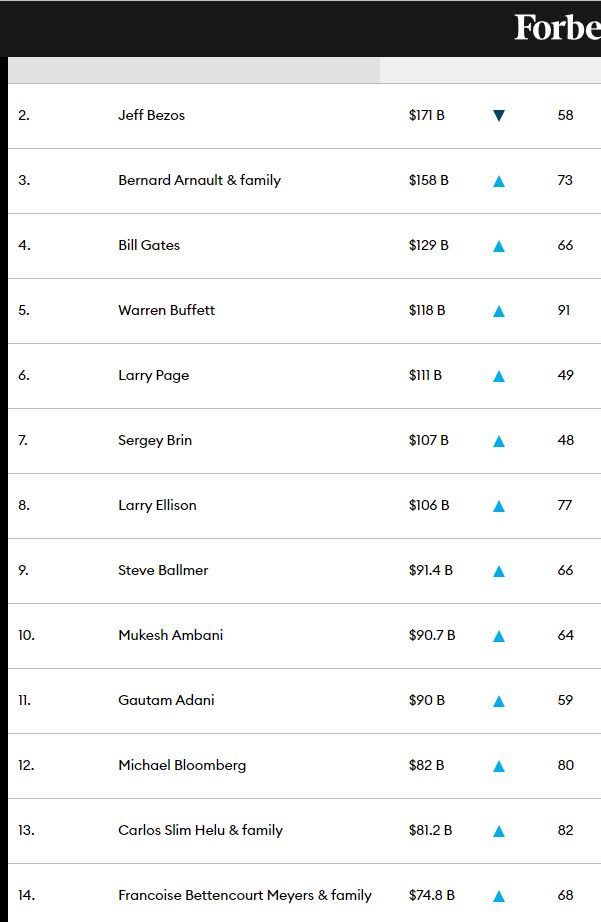Open Bernard Arnault & family profile
Viewport: 601px width, 922px height.
pyautogui.click(x=199, y=180)
